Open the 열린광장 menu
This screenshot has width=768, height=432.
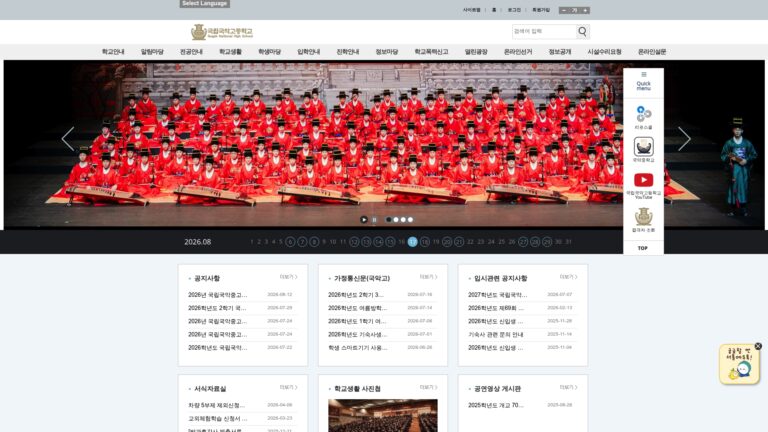coord(476,51)
